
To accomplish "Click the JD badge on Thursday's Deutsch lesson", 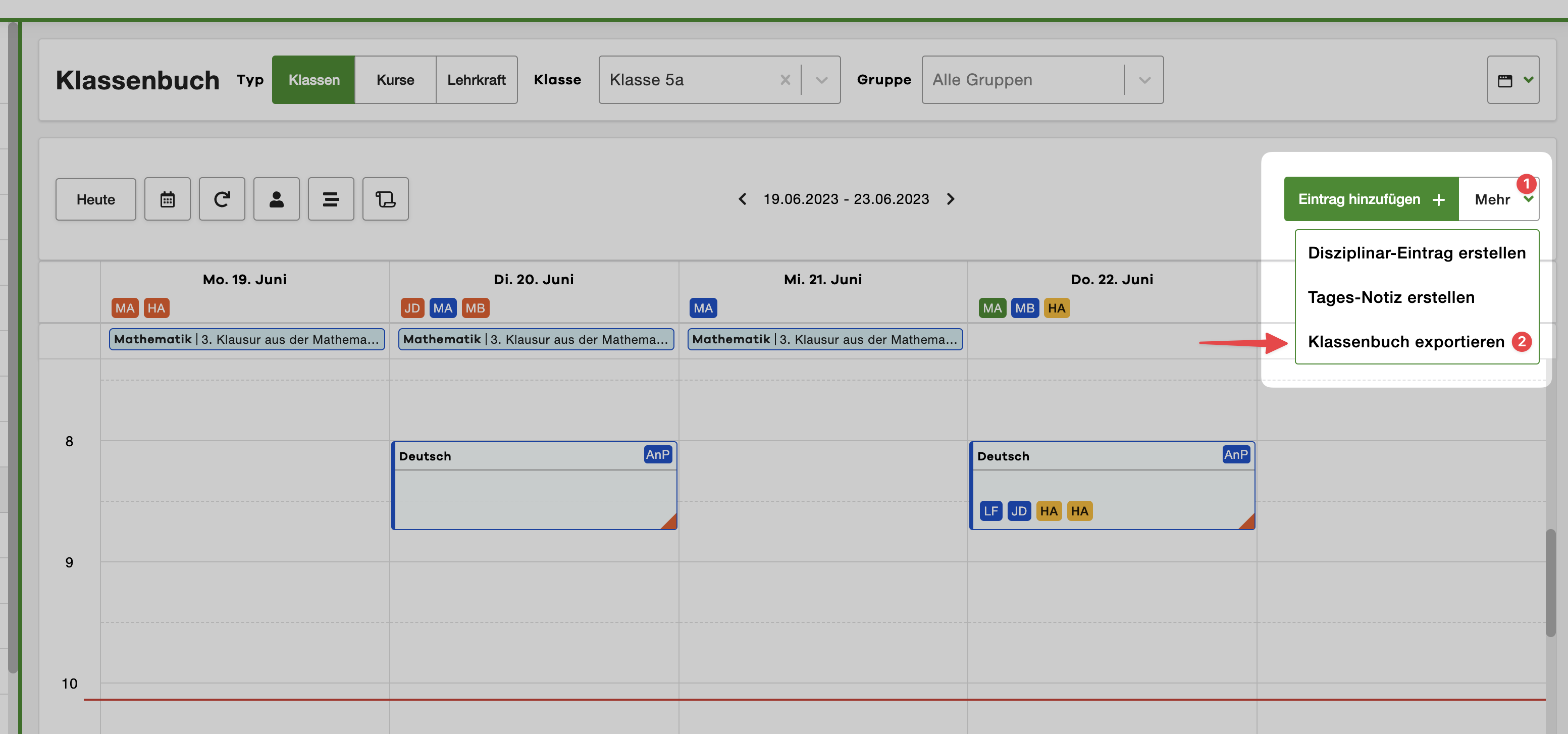I will click(x=1019, y=511).
